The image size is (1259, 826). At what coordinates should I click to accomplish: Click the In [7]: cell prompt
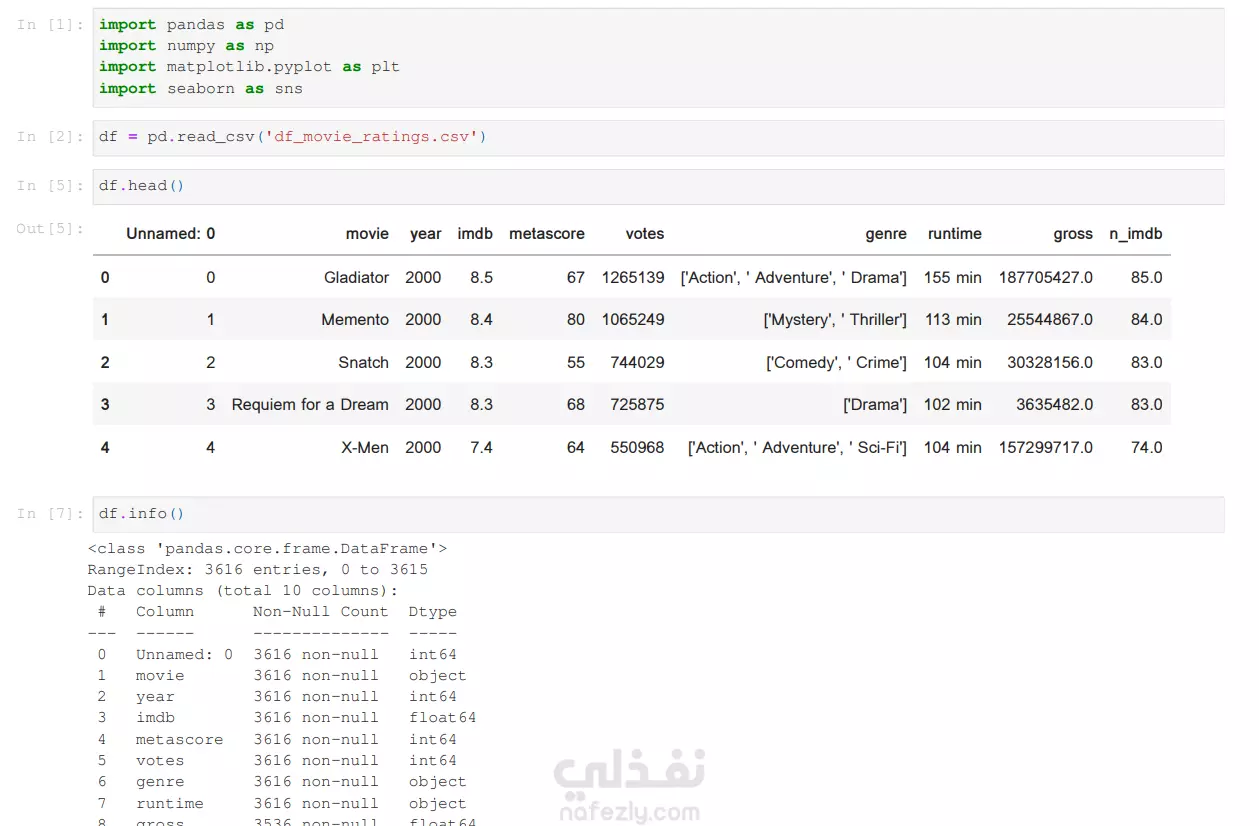51,513
